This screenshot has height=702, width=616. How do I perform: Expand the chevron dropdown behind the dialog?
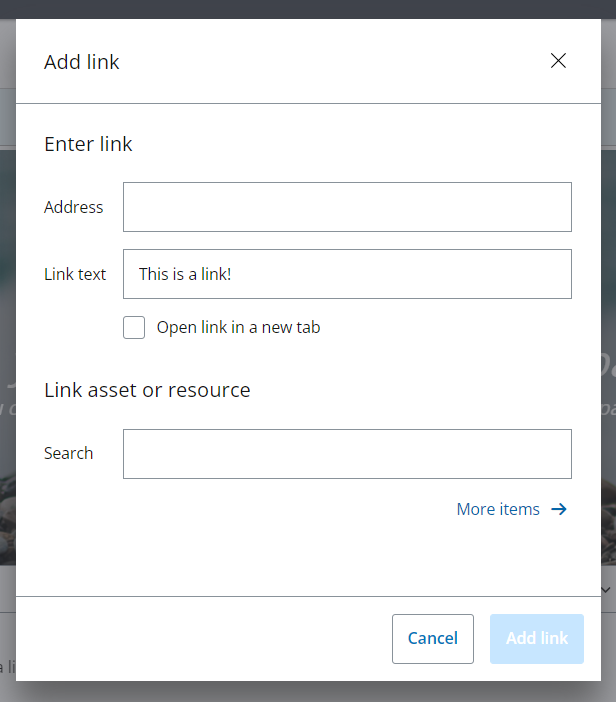(608, 590)
